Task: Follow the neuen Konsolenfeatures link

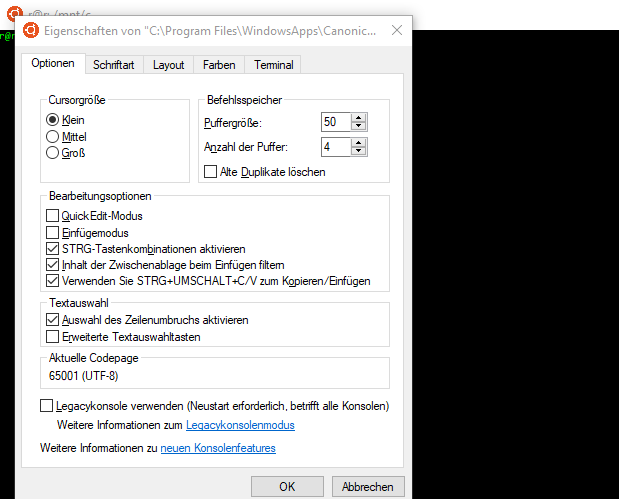Action: (218, 448)
